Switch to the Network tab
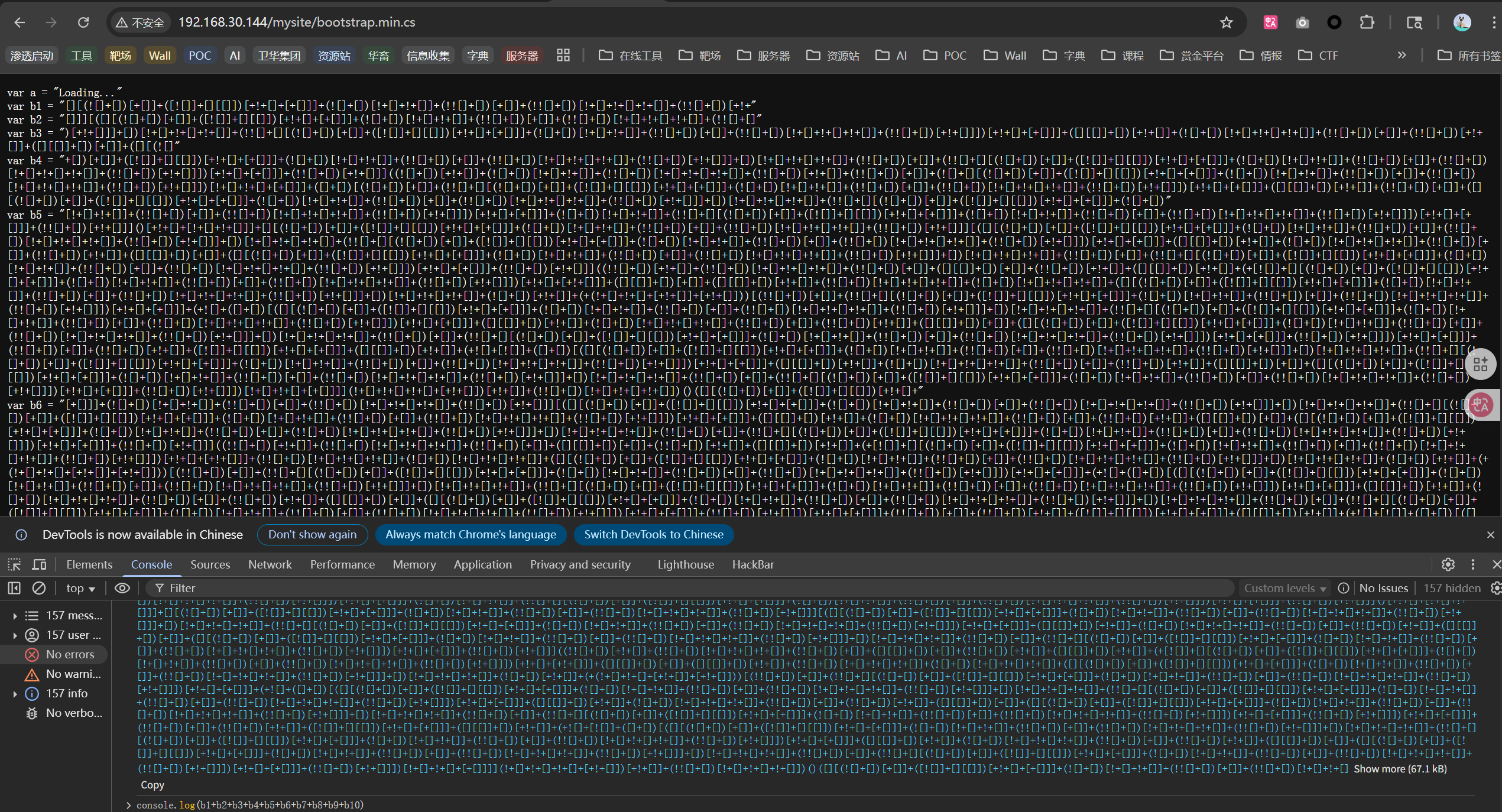Viewport: 1502px width, 812px height. (270, 564)
